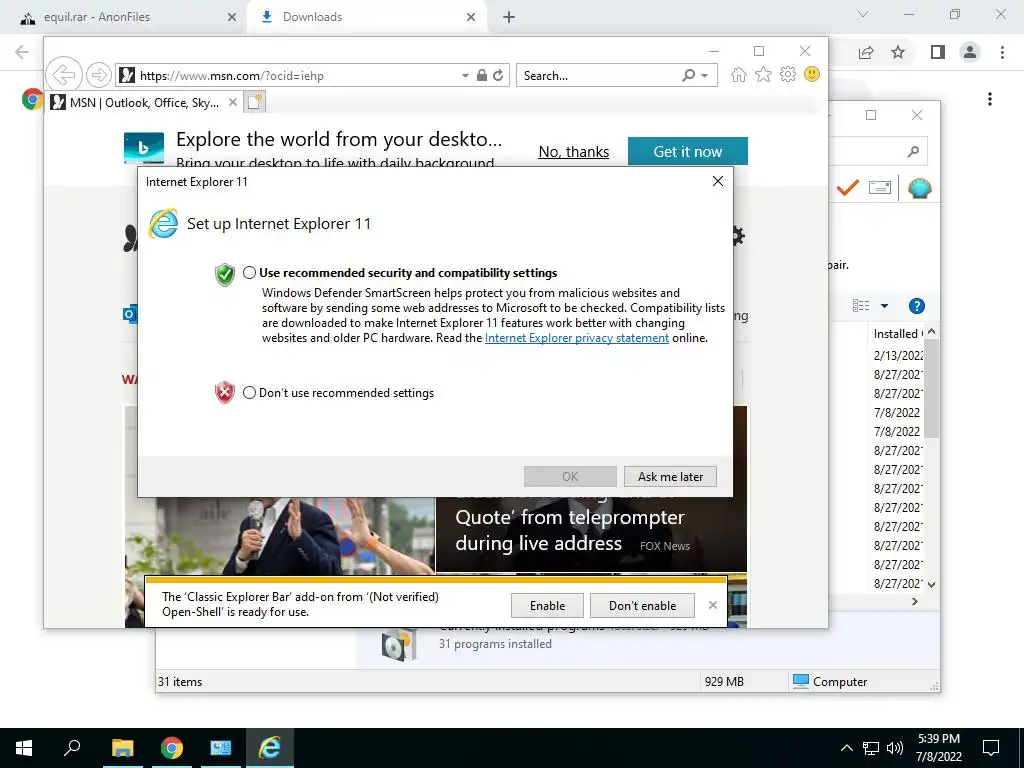Click the volume speaker tray icon
This screenshot has height=768, width=1024.
(x=895, y=748)
